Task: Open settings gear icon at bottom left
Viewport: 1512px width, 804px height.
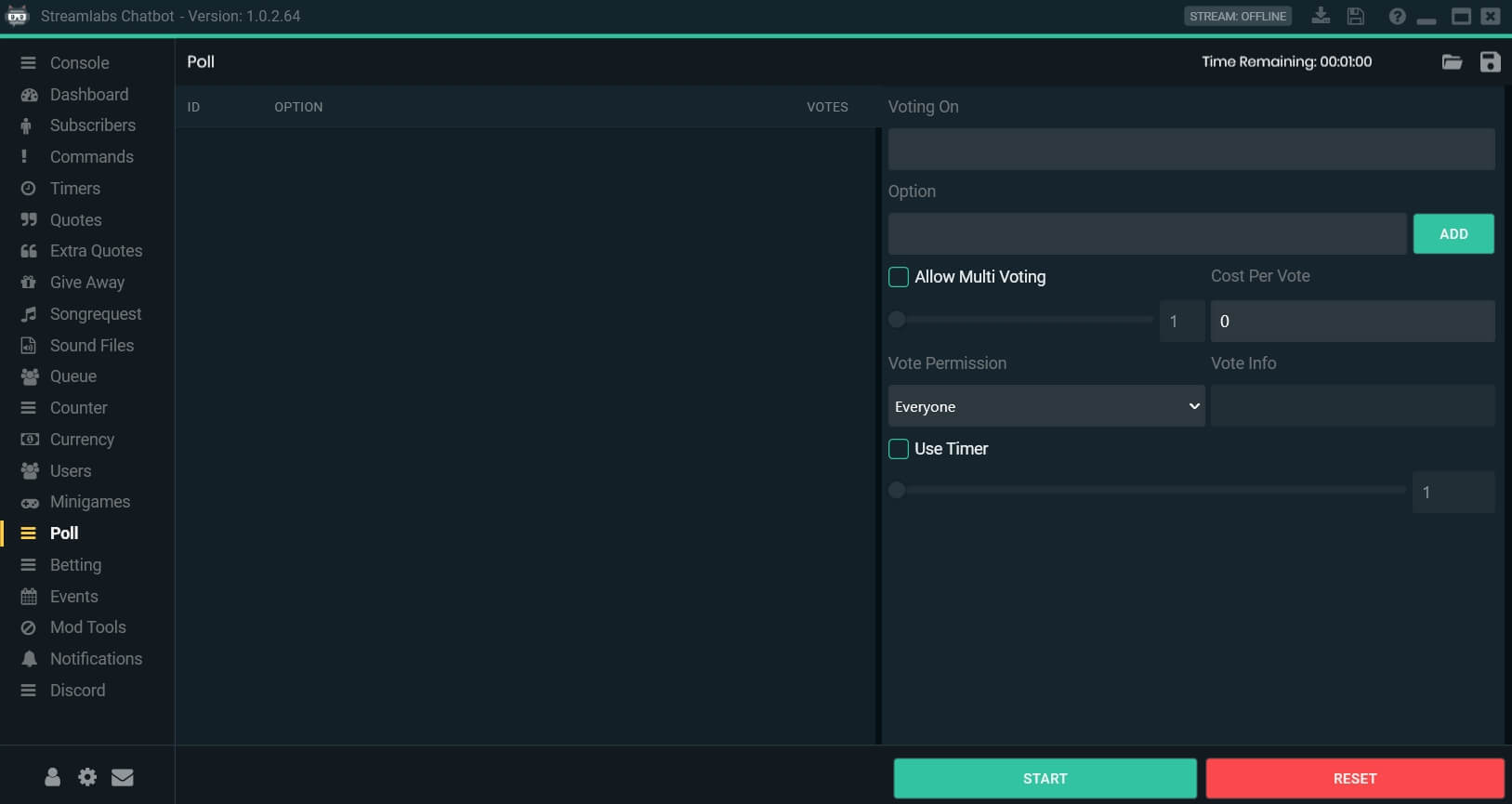Action: (87, 777)
